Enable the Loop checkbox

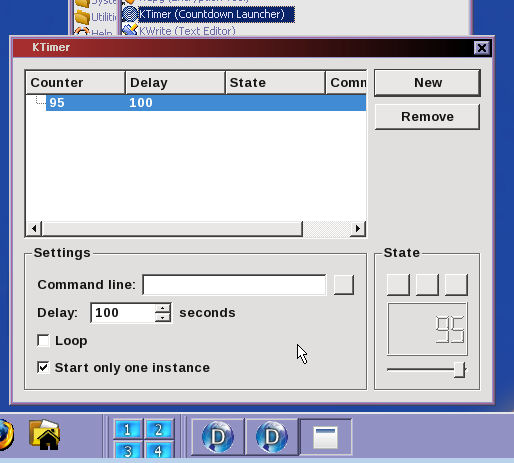[x=43, y=341]
